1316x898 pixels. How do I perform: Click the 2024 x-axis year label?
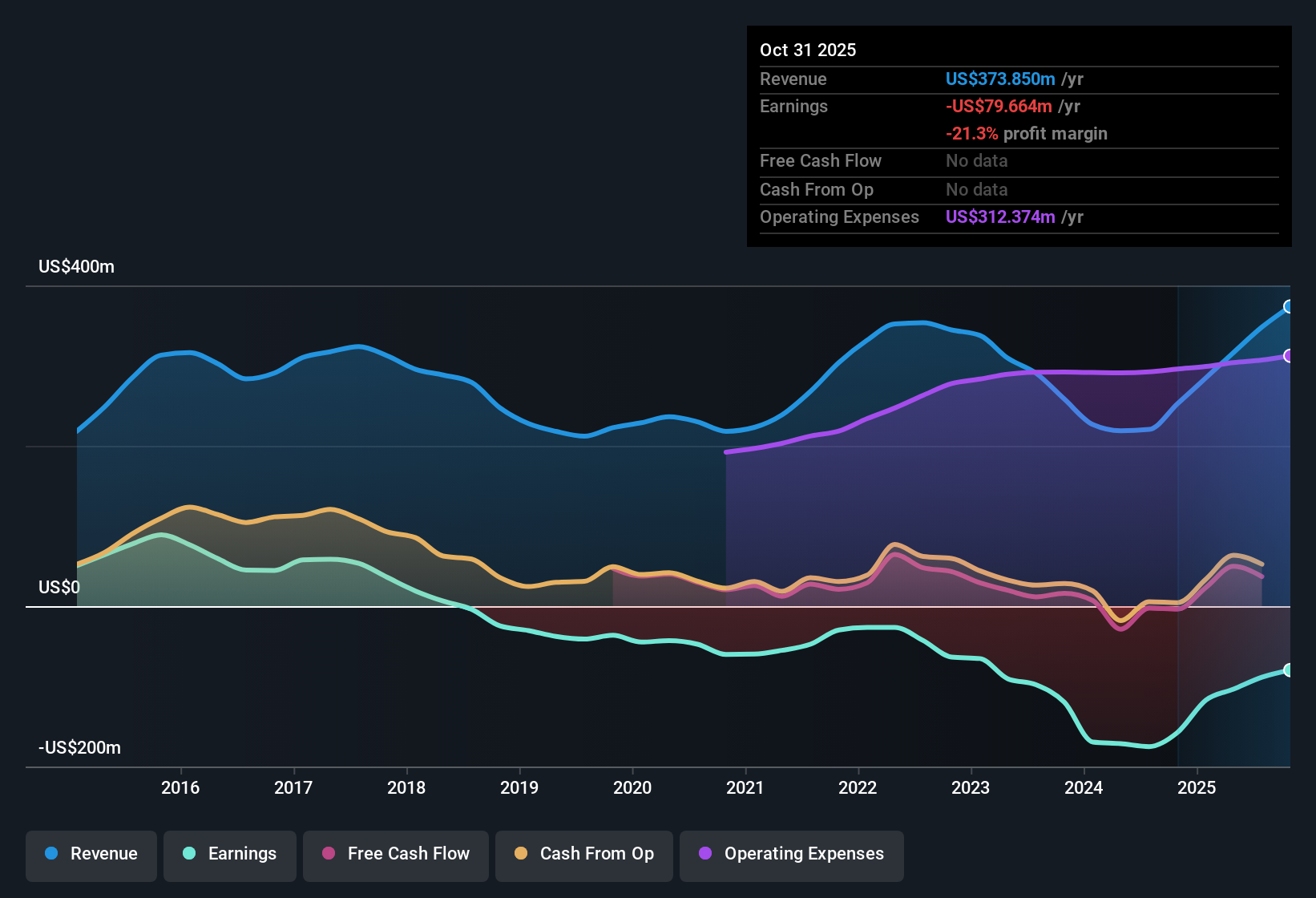click(x=1084, y=787)
